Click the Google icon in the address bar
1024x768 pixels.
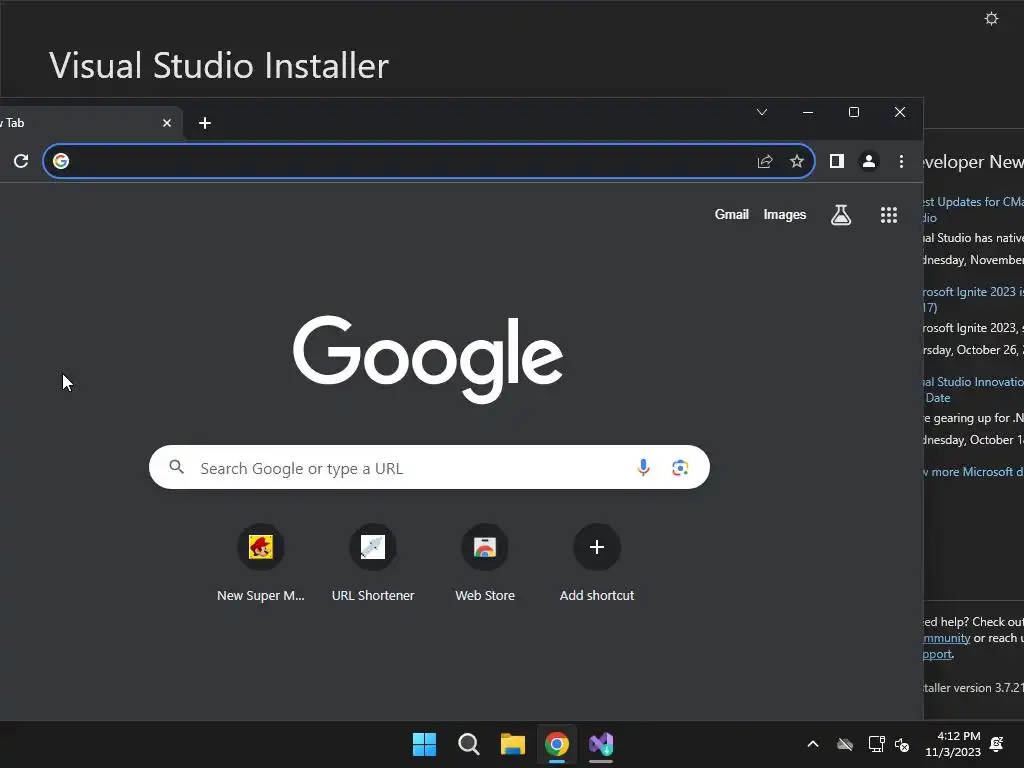pyautogui.click(x=61, y=161)
